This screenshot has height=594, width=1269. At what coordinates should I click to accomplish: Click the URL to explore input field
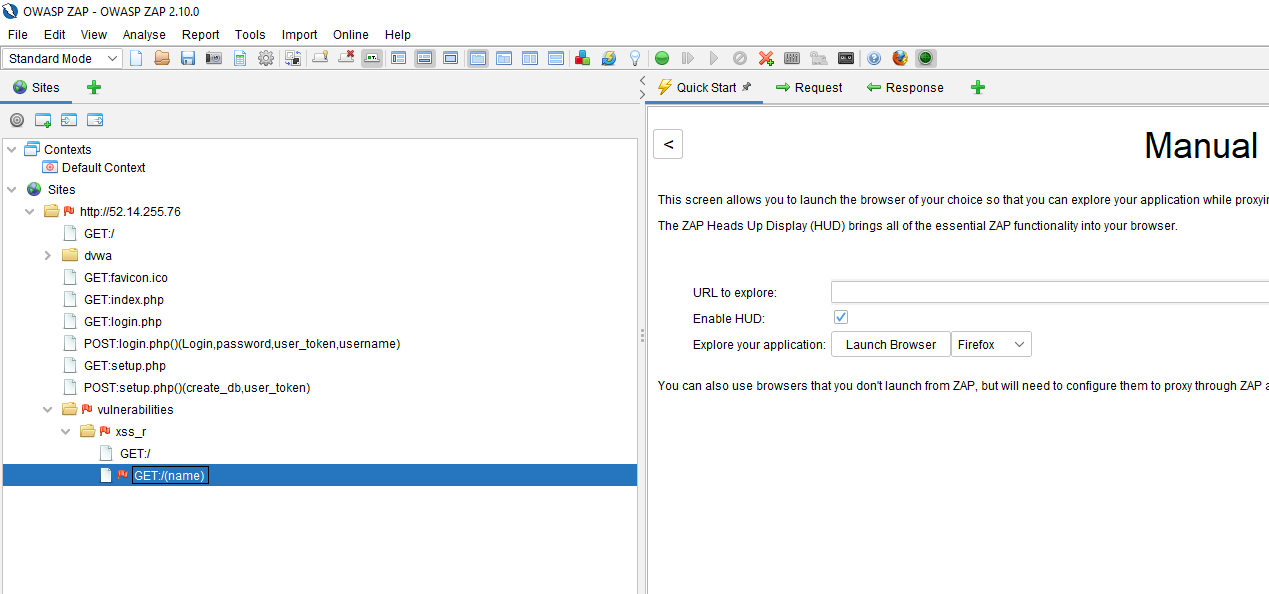tap(1050, 292)
